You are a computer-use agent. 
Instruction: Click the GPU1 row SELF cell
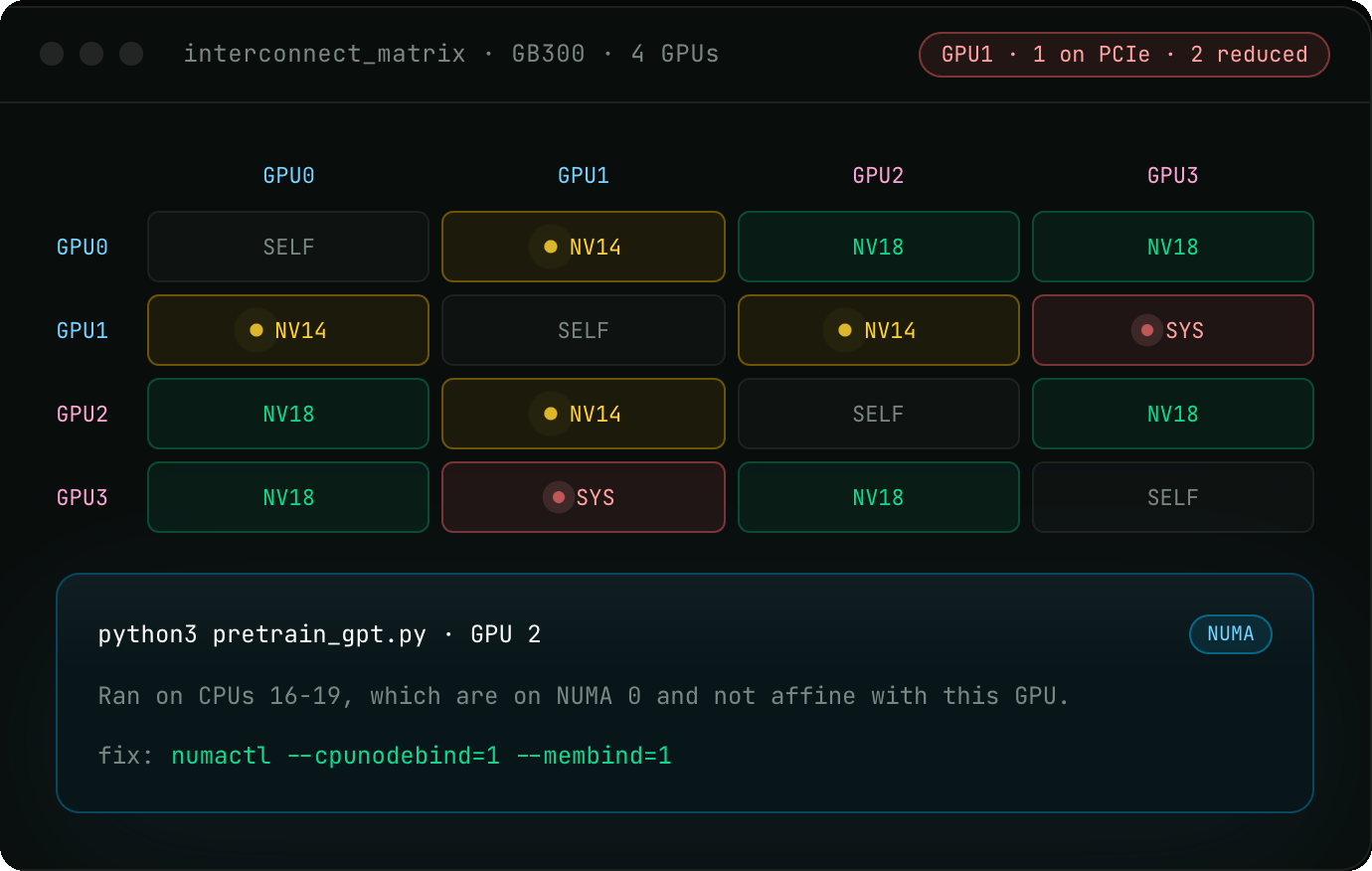coord(584,330)
